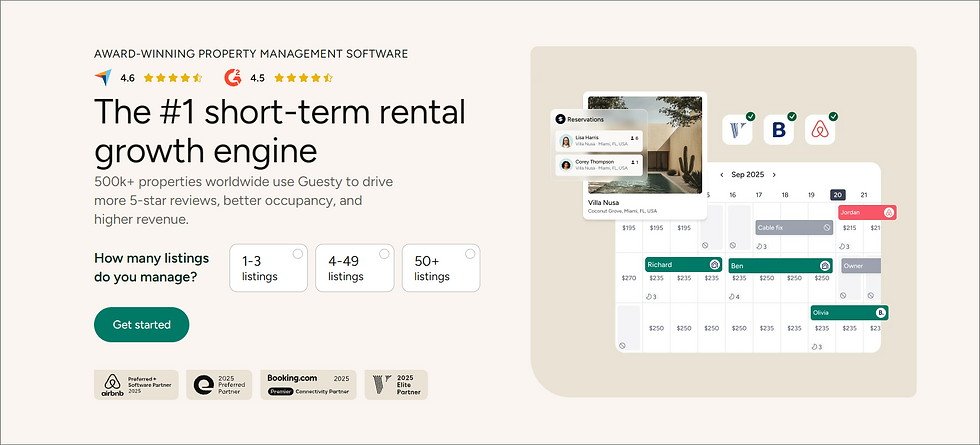Viewport: 980px width, 445px height.
Task: Click the minimum nights 4 icon under Ben
Action: tap(731, 296)
